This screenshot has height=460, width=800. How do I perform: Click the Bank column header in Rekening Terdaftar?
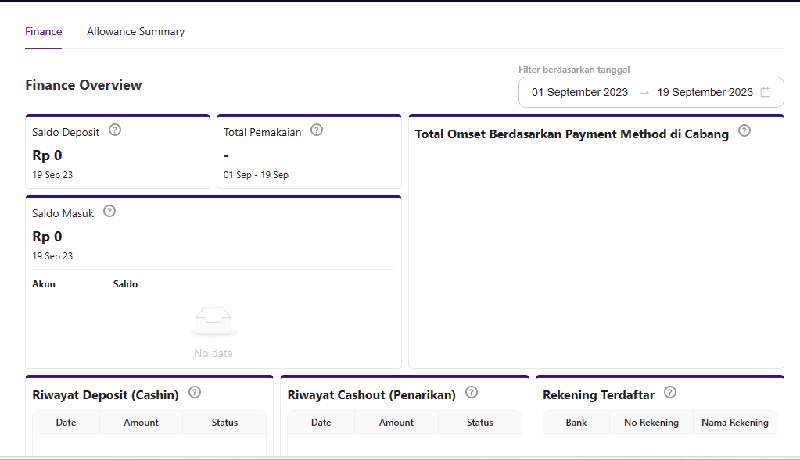(576, 423)
